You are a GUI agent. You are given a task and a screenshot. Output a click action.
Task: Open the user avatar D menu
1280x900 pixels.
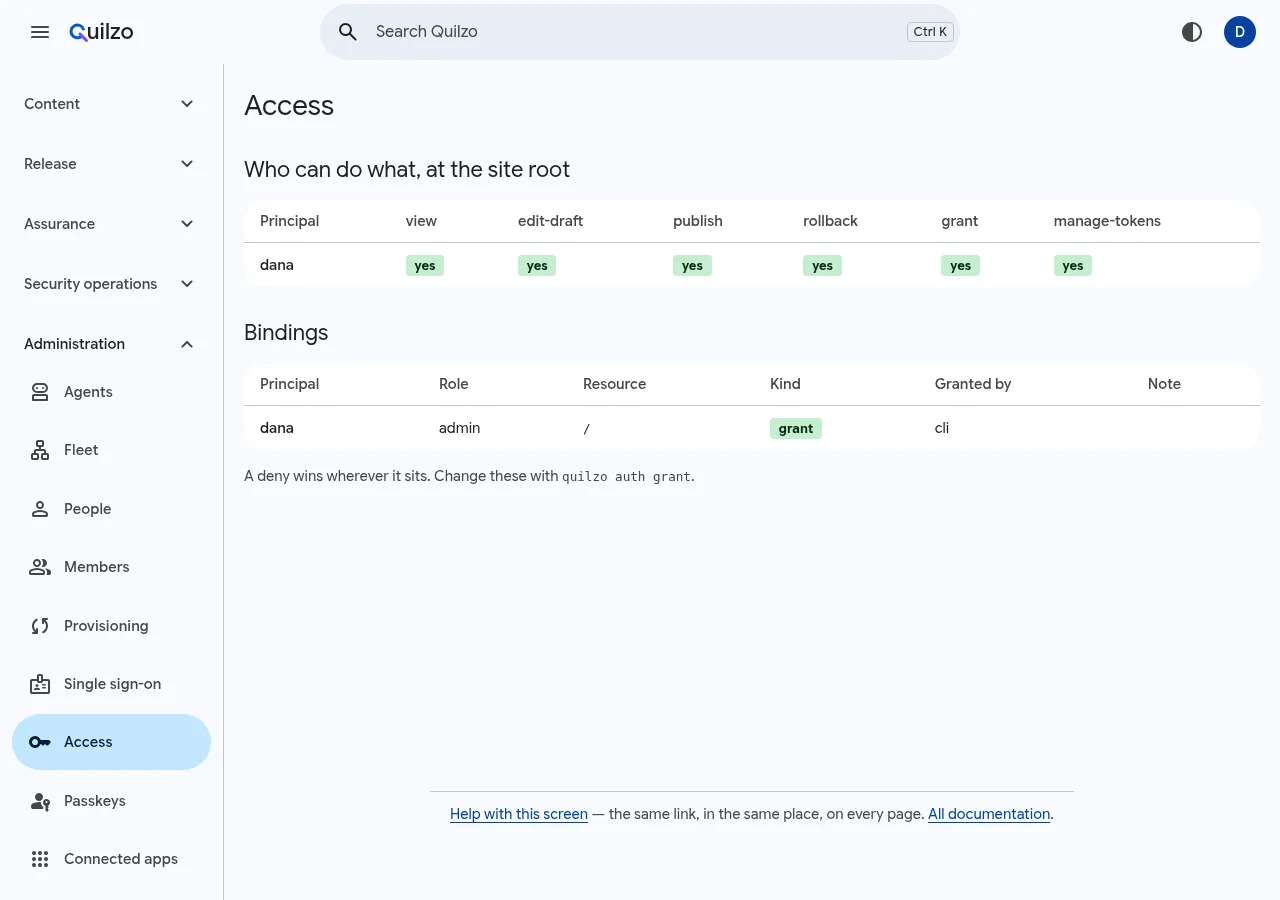click(x=1240, y=32)
